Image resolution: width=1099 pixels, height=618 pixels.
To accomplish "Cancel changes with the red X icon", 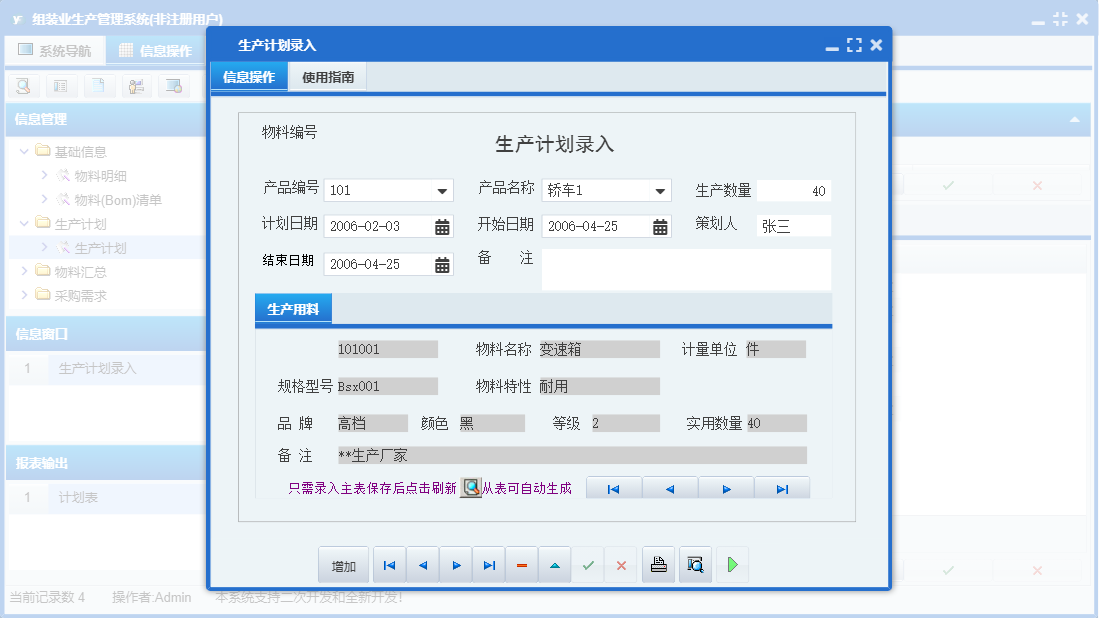I will 620,564.
